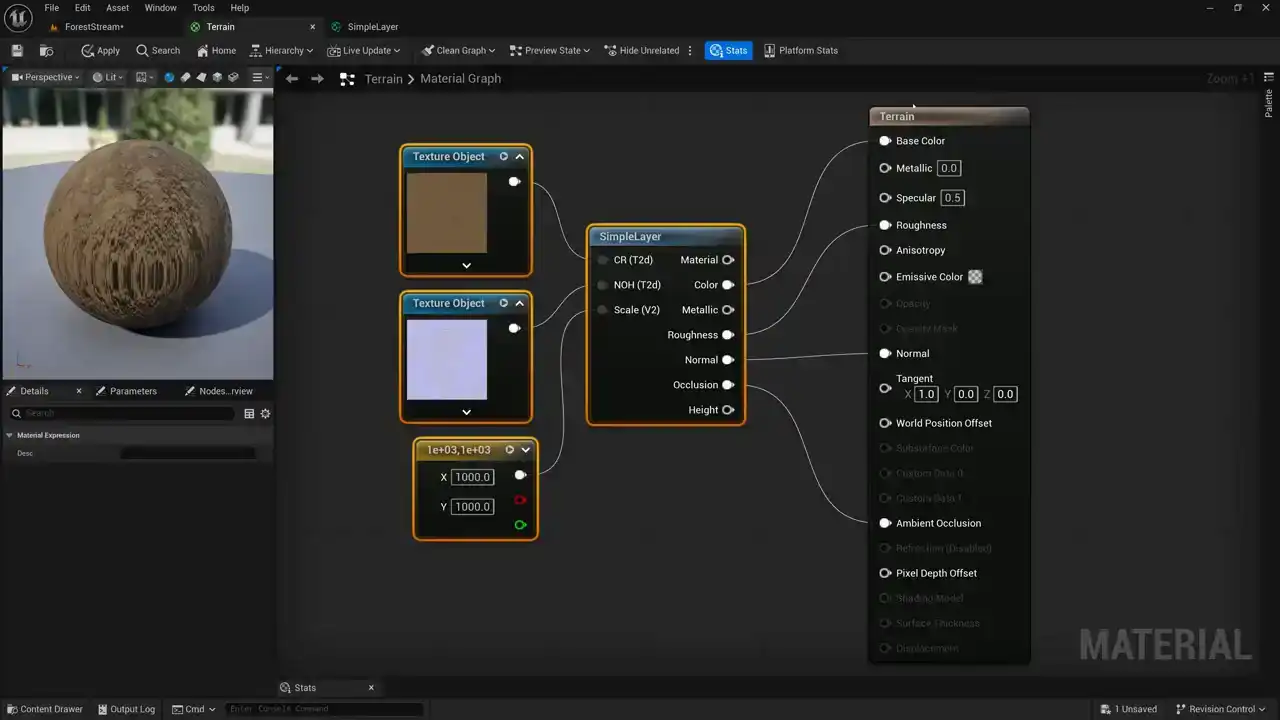
Task: Click the Browse to asset icon
Action: pyautogui.click(x=46, y=50)
